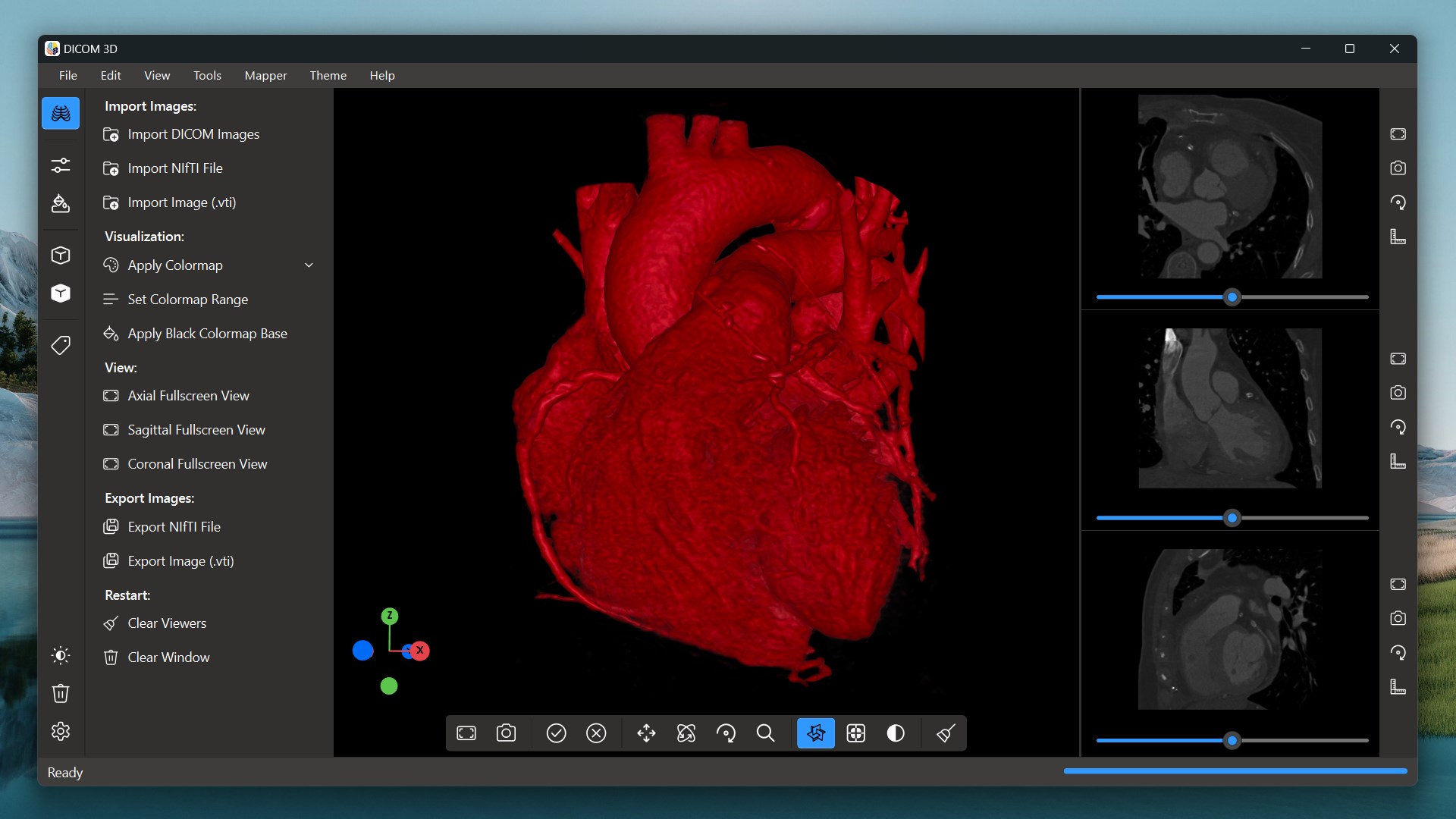1456x819 pixels.
Task: Click the ribcage icon in left sidebar
Action: [x=61, y=114]
